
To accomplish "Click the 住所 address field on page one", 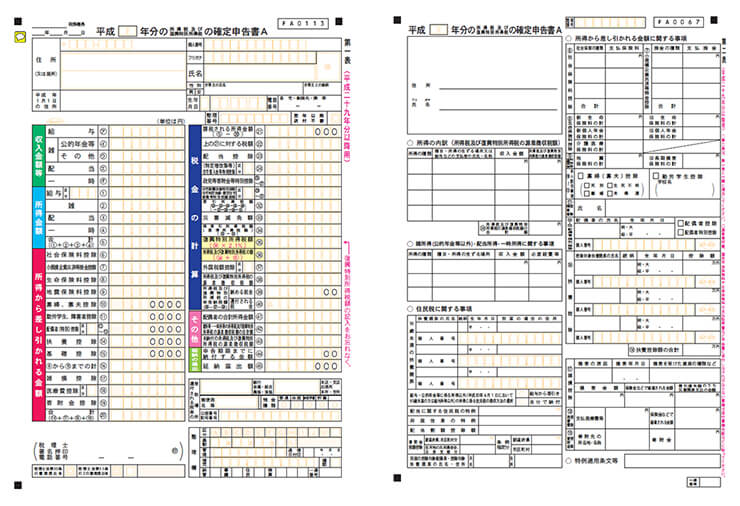I will [123, 70].
